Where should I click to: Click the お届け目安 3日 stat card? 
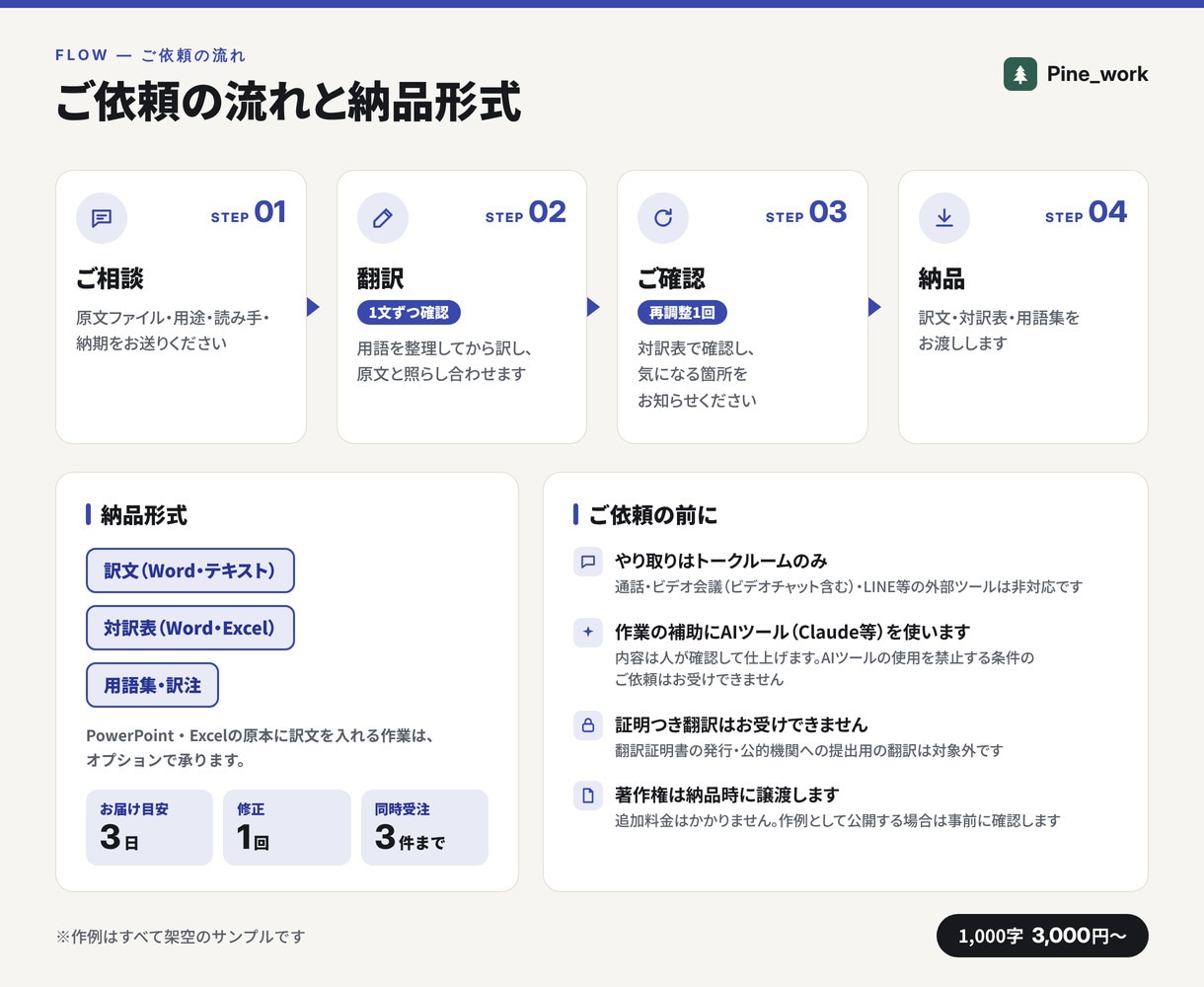149,827
